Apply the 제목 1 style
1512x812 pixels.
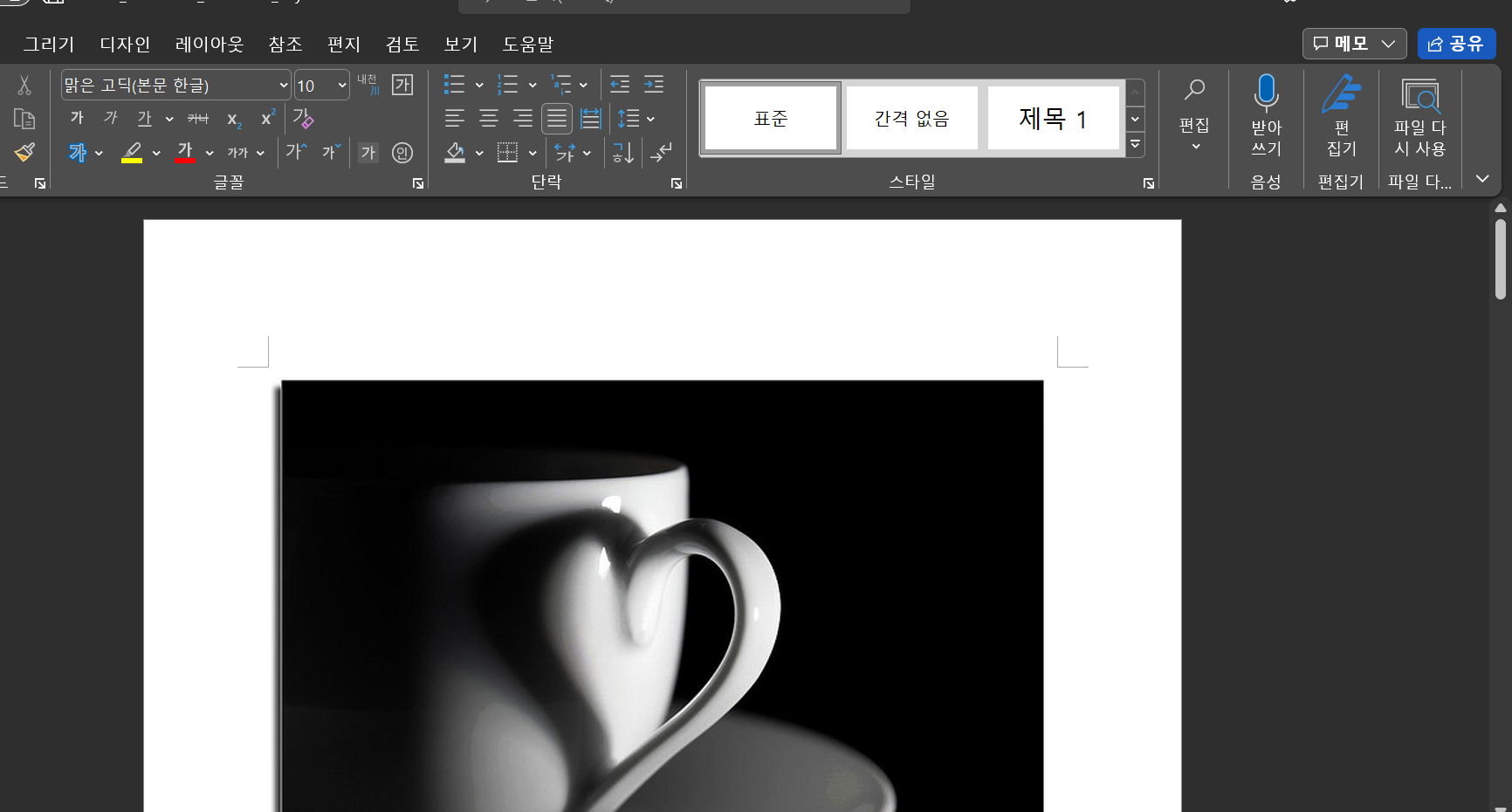coord(1054,118)
